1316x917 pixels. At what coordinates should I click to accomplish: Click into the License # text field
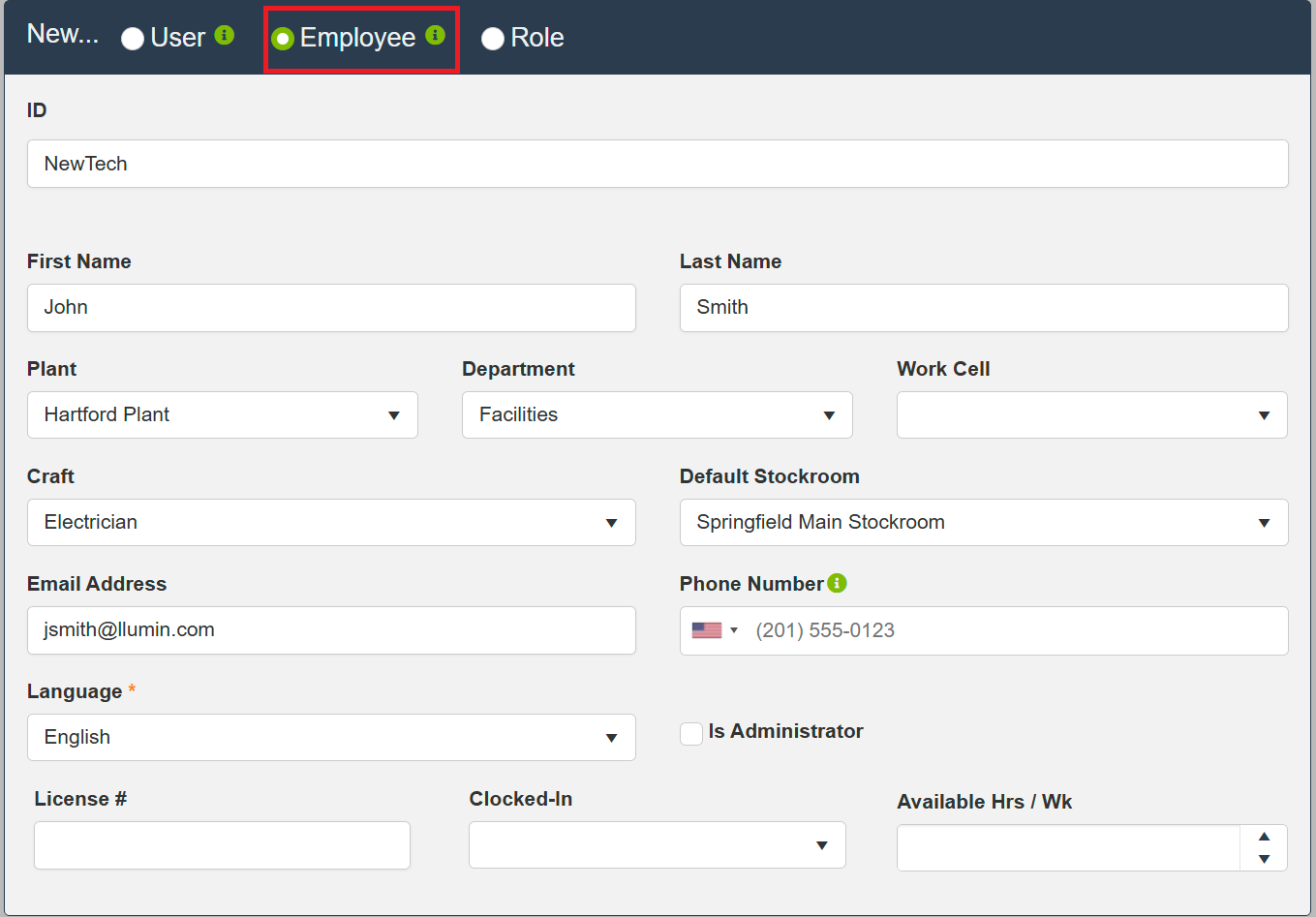point(222,845)
